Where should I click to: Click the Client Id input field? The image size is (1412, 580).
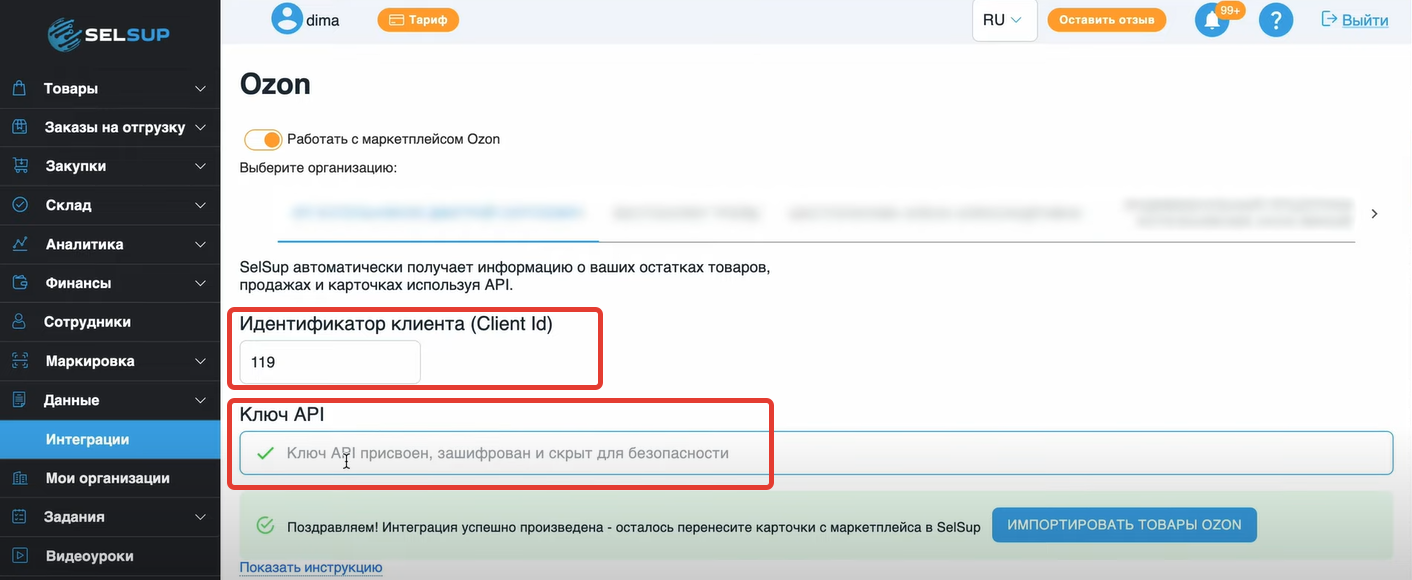pyautogui.click(x=330, y=362)
